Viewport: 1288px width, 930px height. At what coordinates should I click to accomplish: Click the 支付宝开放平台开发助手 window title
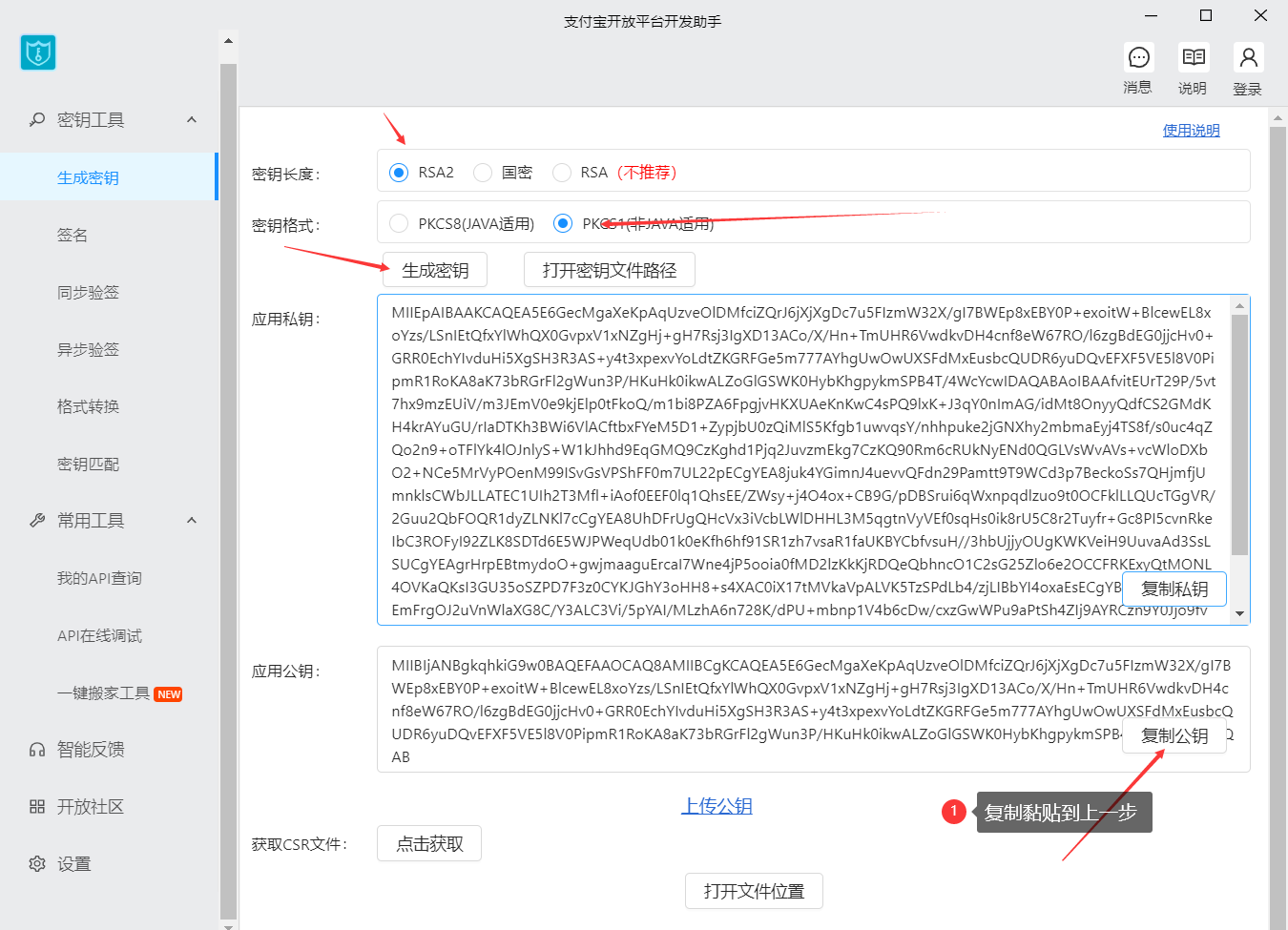pyautogui.click(x=642, y=21)
